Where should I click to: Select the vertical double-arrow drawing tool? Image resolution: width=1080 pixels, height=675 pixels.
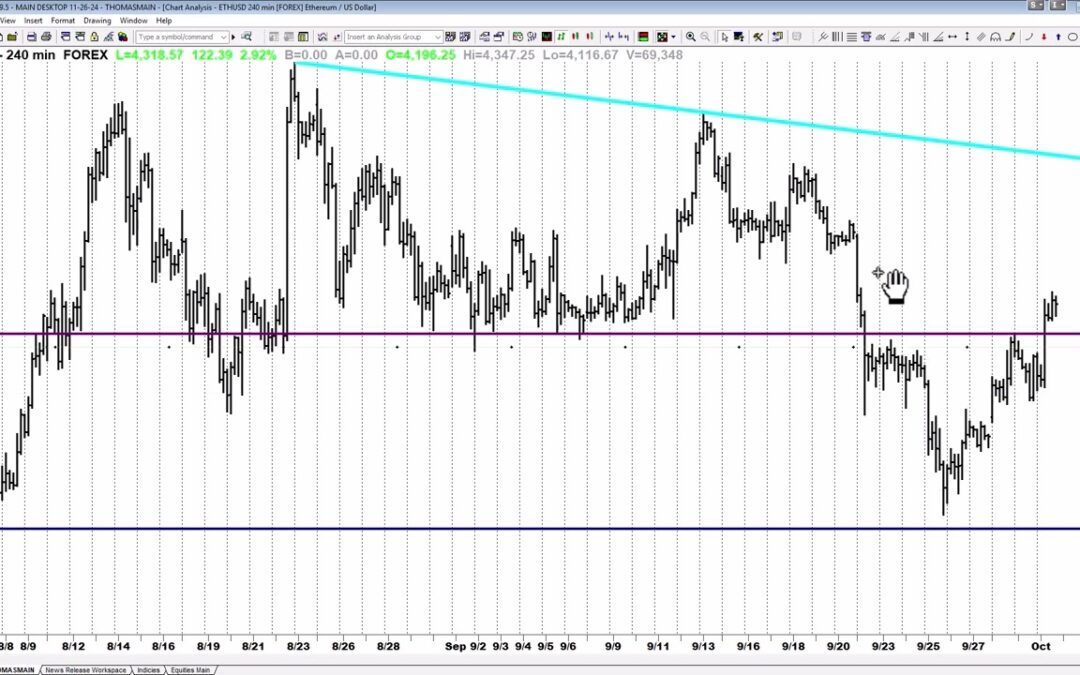click(967, 37)
